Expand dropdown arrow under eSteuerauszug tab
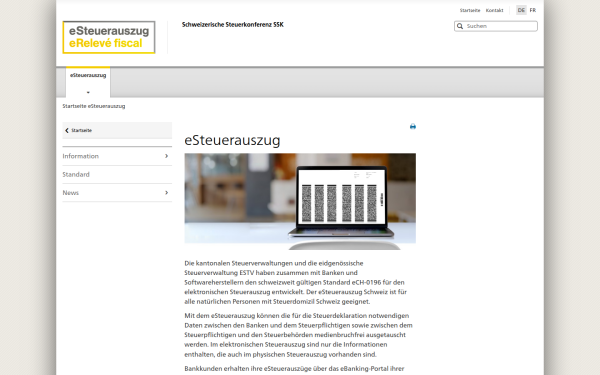The image size is (600, 375). pyautogui.click(x=88, y=92)
